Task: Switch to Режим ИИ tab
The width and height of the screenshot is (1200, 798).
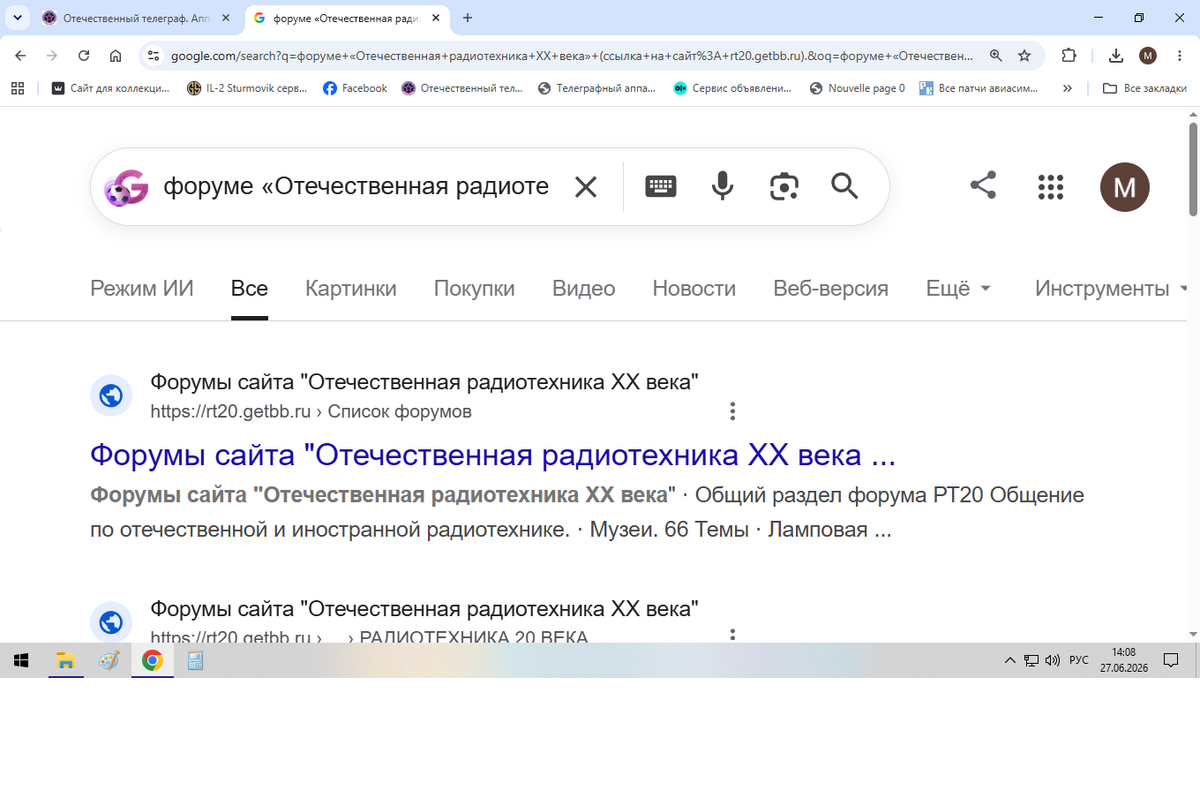Action: pos(142,288)
